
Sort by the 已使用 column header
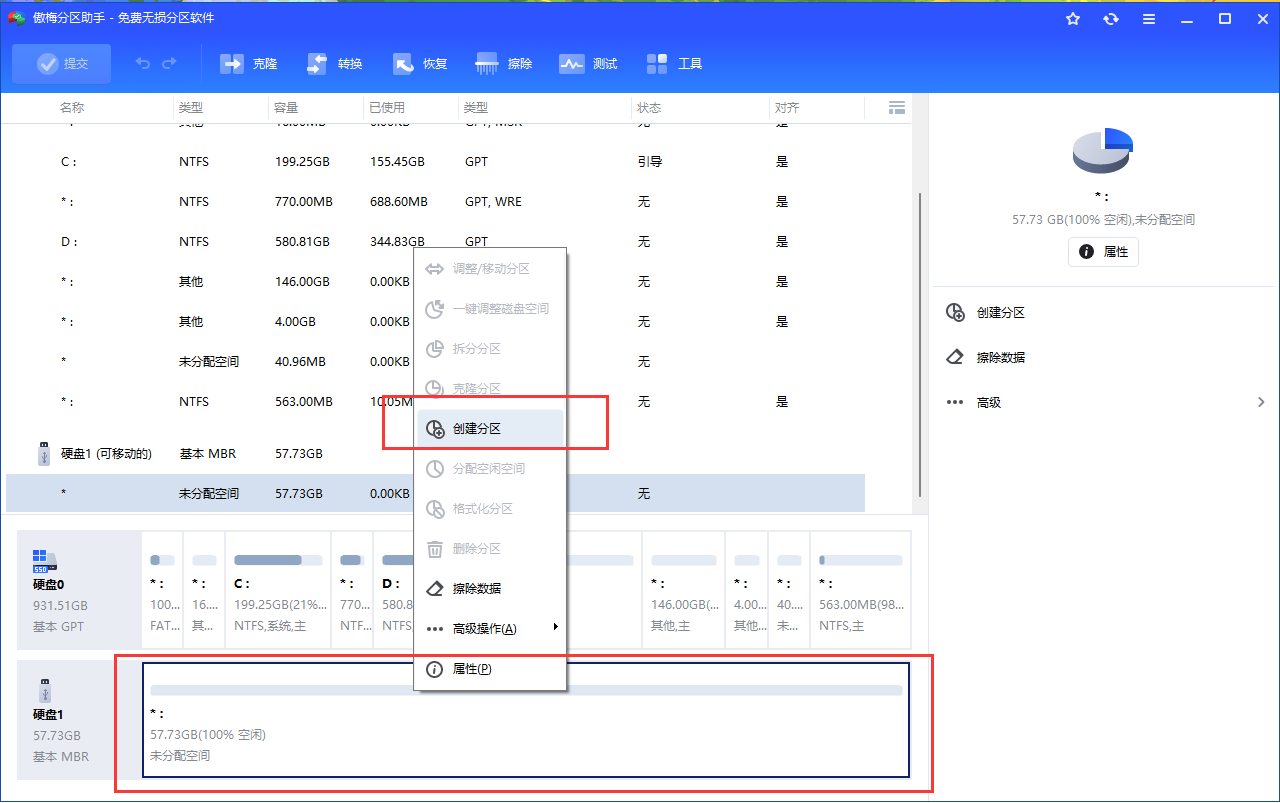click(x=387, y=108)
